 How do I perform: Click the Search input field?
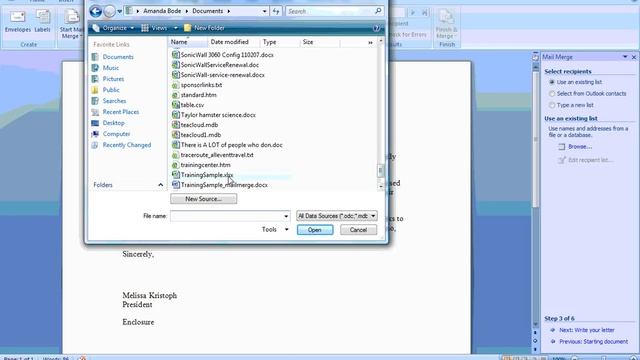click(x=330, y=11)
